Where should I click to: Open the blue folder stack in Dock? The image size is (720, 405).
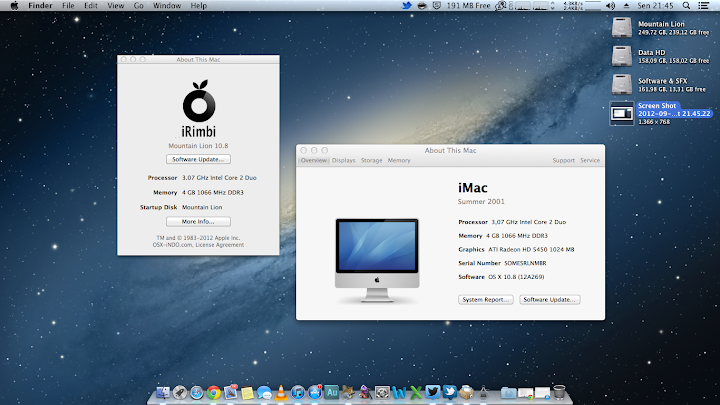point(508,393)
